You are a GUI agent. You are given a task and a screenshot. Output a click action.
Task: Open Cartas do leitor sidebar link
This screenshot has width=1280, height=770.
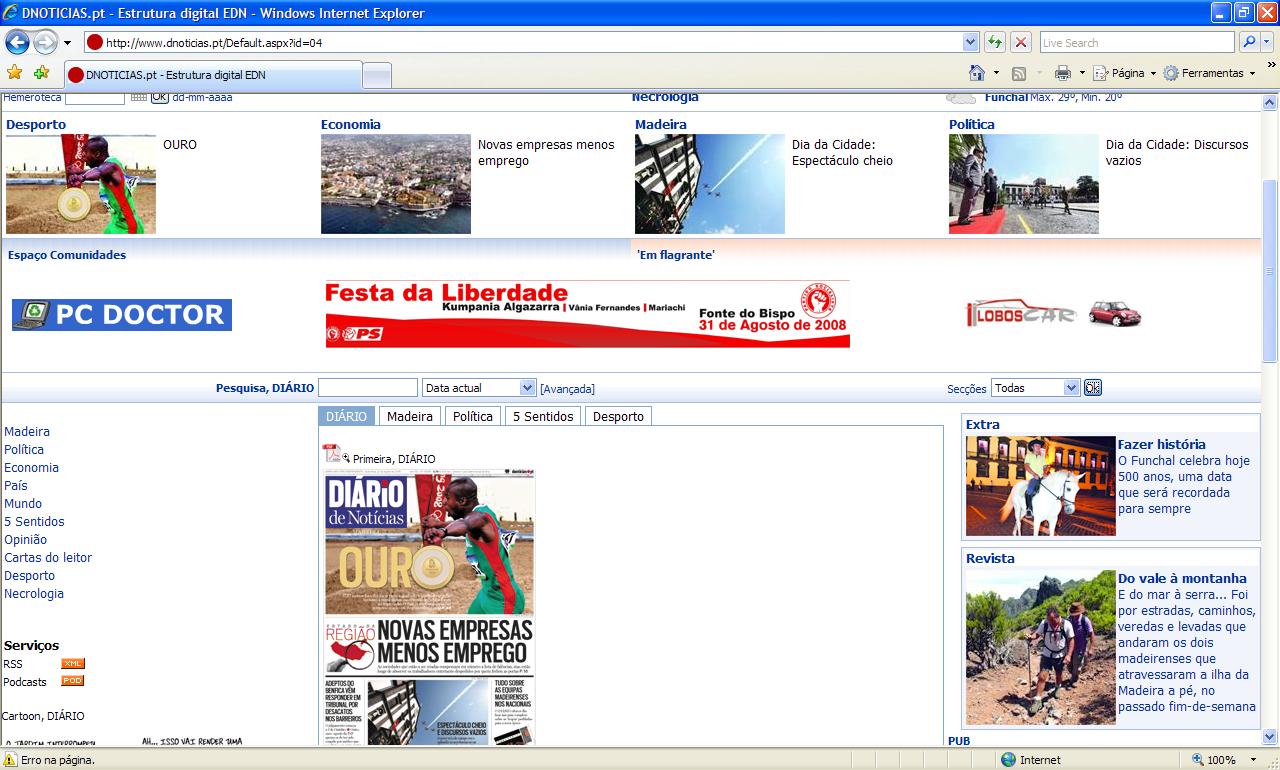coord(48,558)
